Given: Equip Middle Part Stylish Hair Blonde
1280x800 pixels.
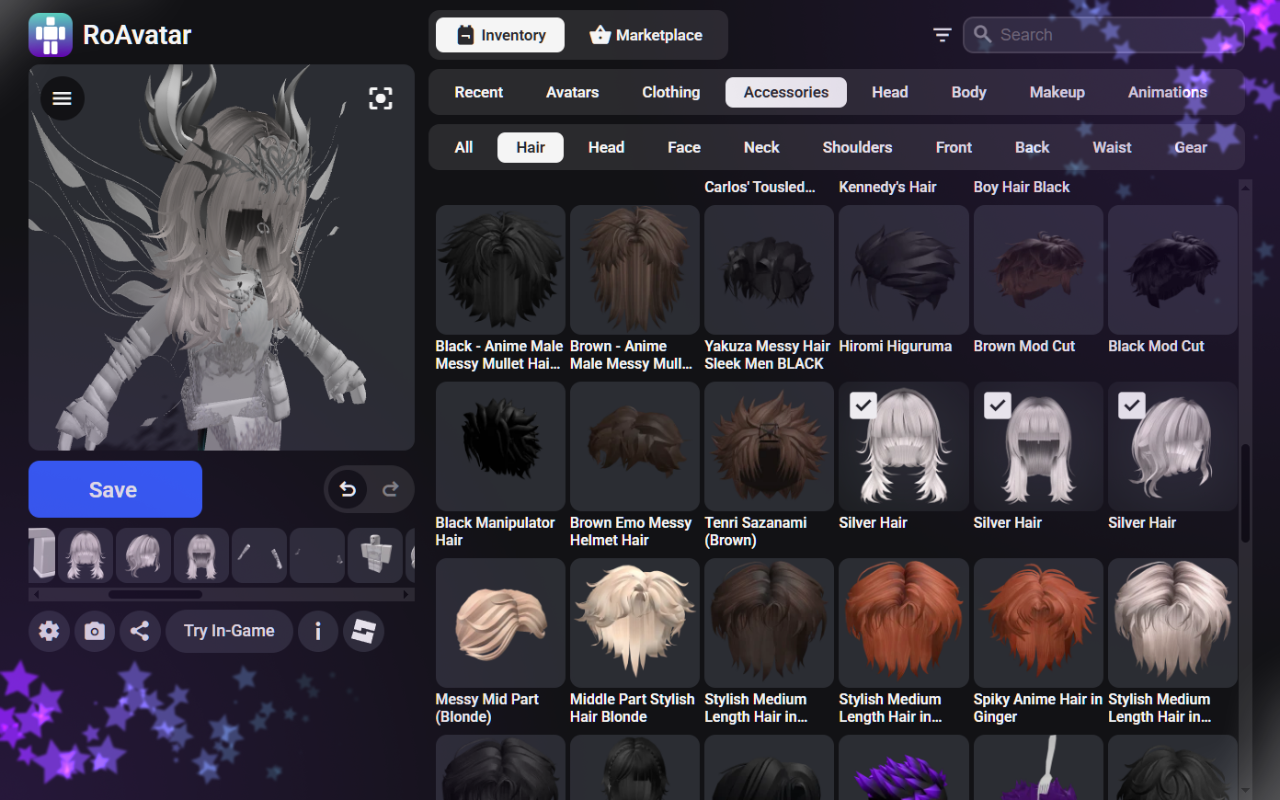Looking at the screenshot, I should 634,623.
